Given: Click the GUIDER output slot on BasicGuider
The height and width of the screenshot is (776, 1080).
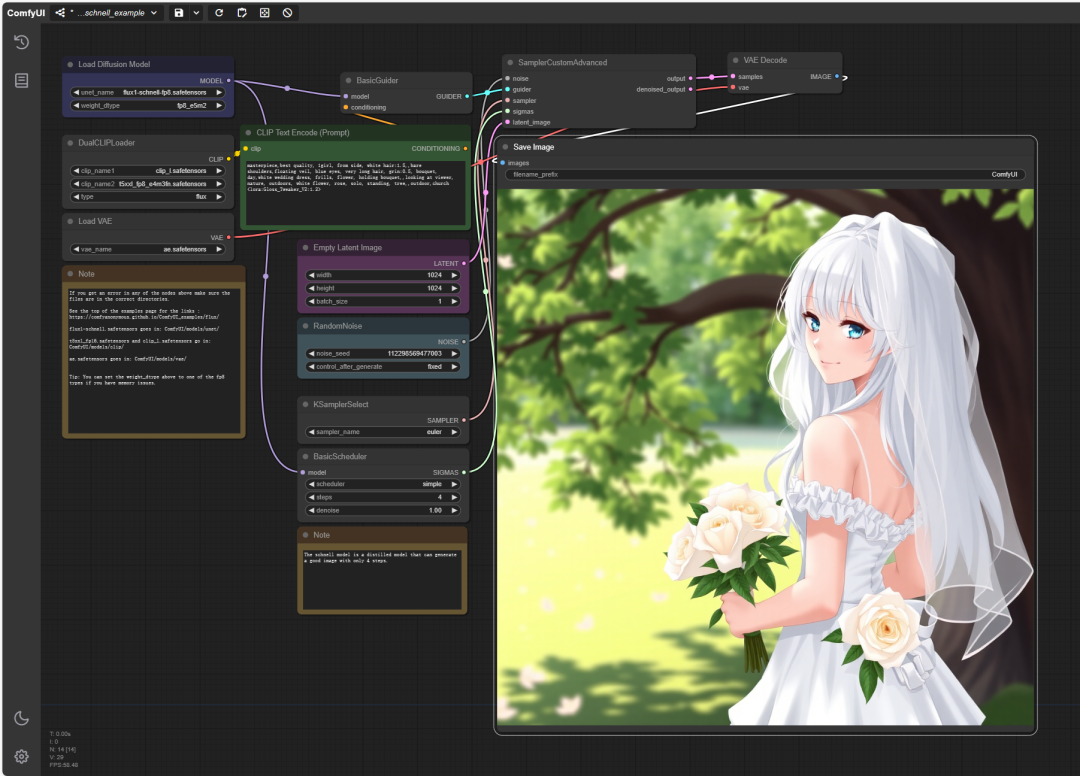Looking at the screenshot, I should click(467, 96).
